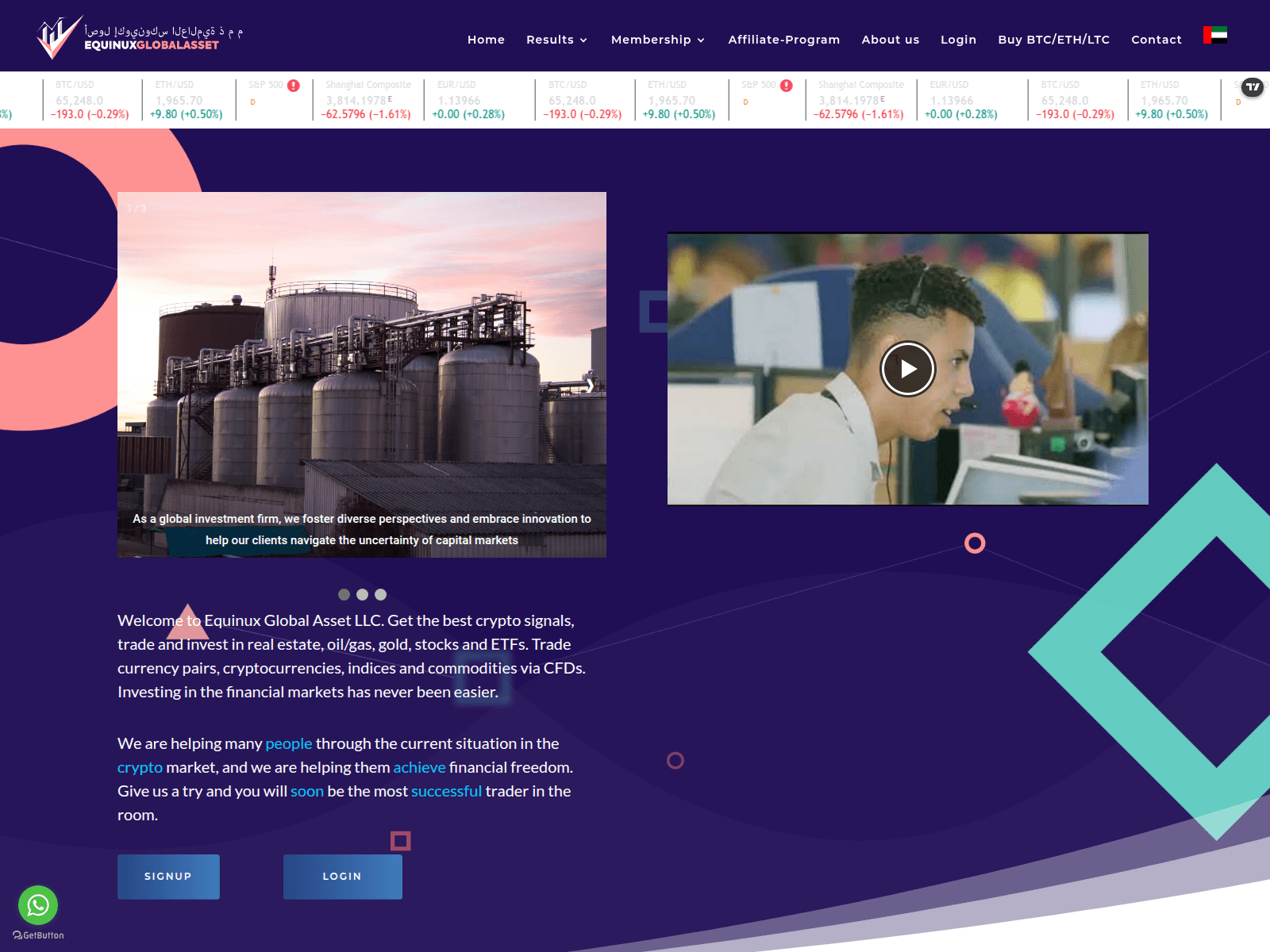
Task: Select the second slider dot
Action: (362, 594)
